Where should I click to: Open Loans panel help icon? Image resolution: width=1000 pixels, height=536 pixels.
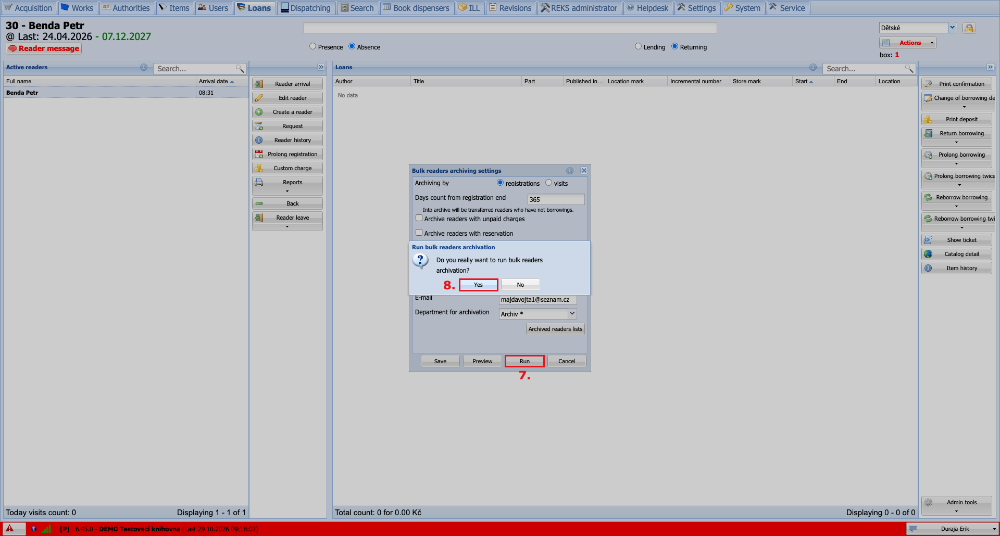[813, 67]
